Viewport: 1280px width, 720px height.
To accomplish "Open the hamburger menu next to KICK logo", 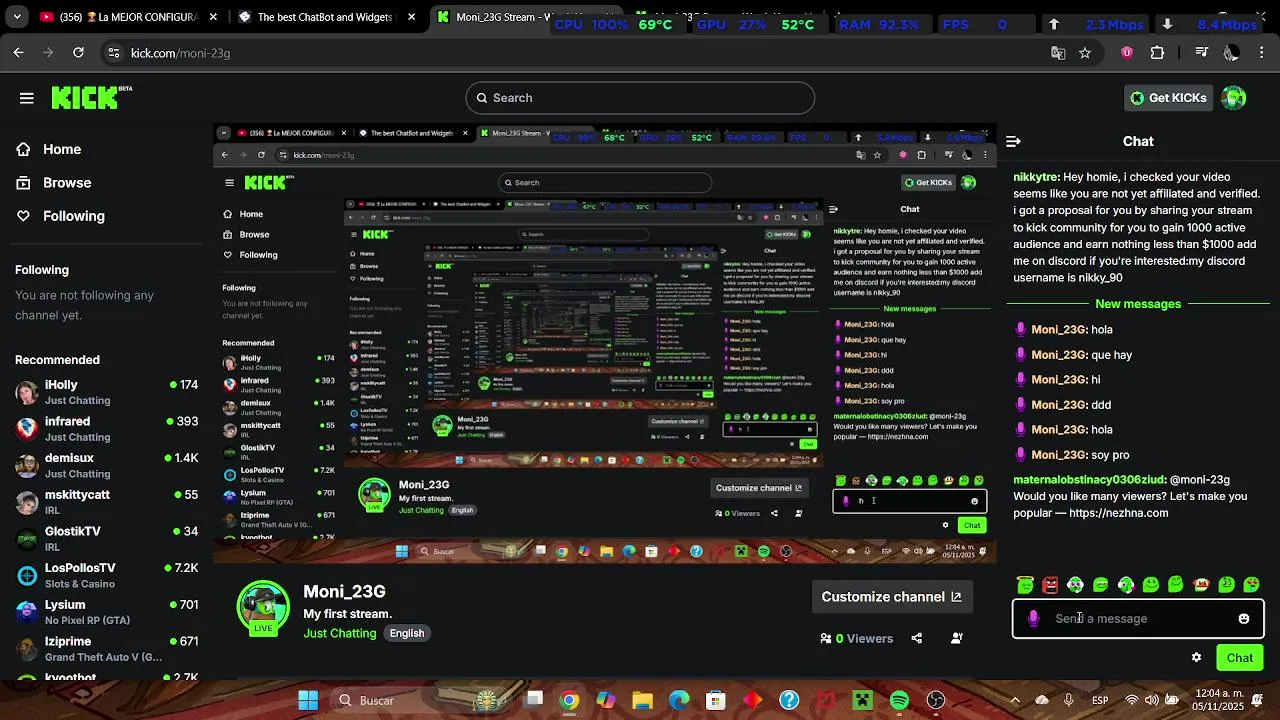I will pos(27,98).
